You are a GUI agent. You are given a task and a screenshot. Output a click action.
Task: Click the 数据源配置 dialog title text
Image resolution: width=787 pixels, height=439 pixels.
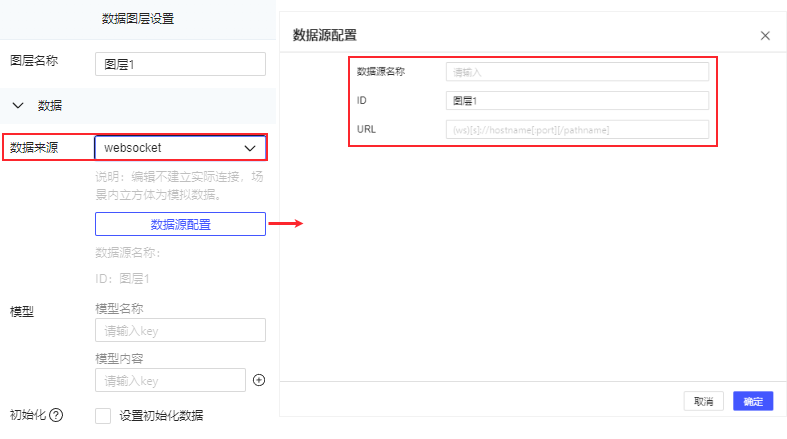pyautogui.click(x=325, y=36)
